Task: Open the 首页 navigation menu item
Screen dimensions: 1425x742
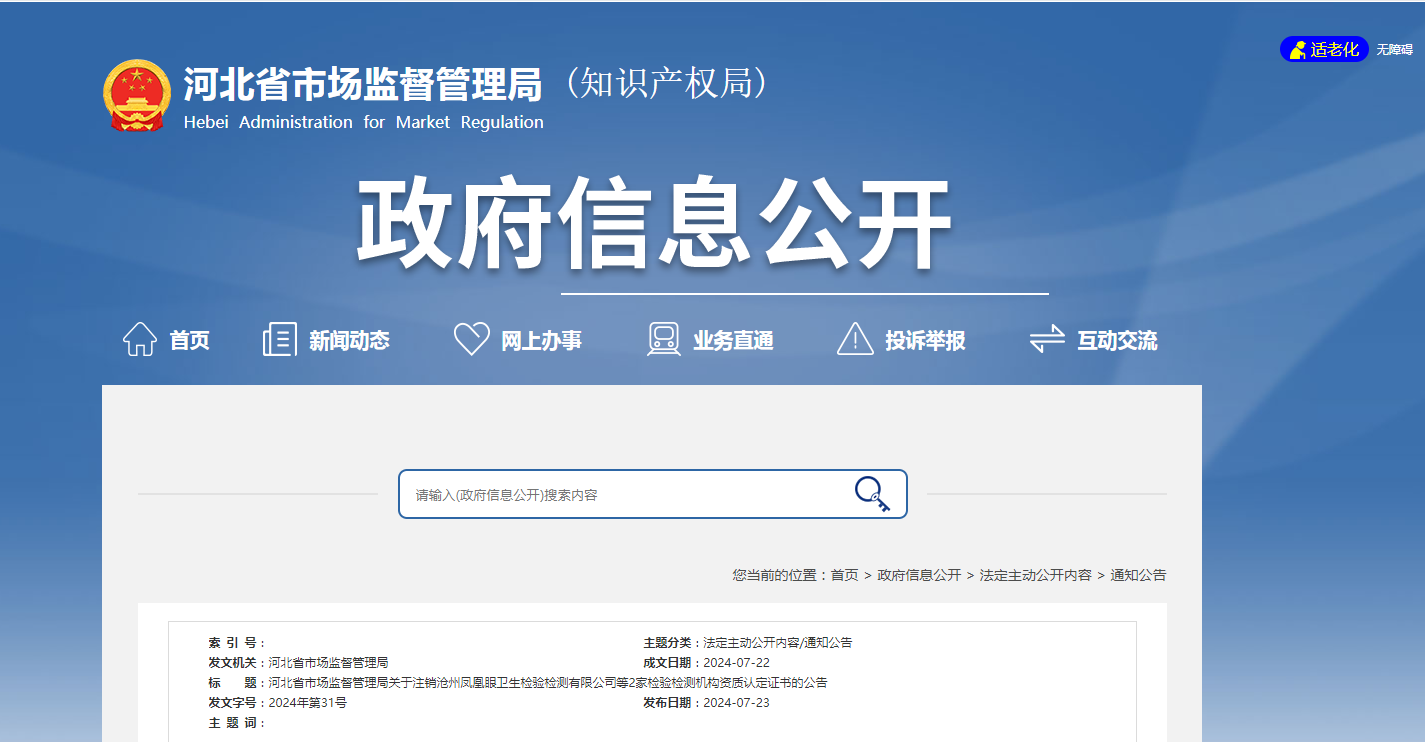Action: pyautogui.click(x=190, y=341)
